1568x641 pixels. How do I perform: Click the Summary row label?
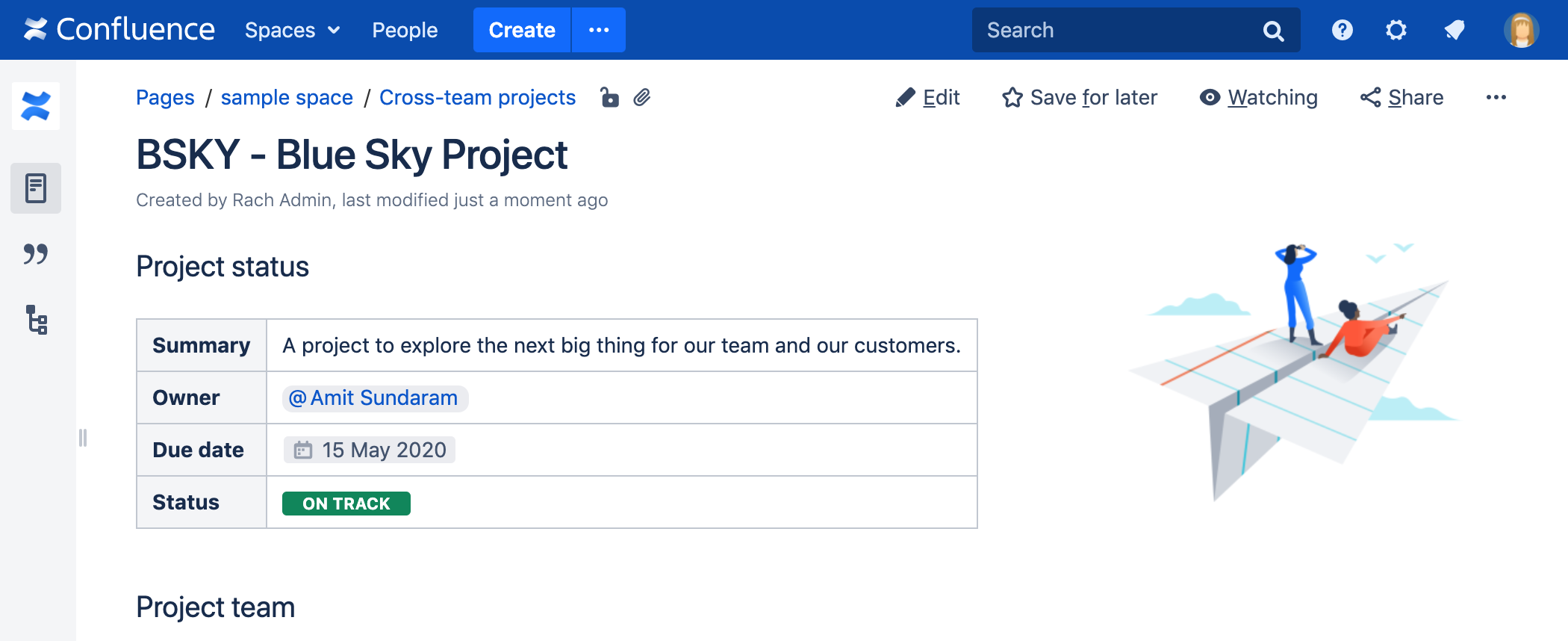coord(201,345)
